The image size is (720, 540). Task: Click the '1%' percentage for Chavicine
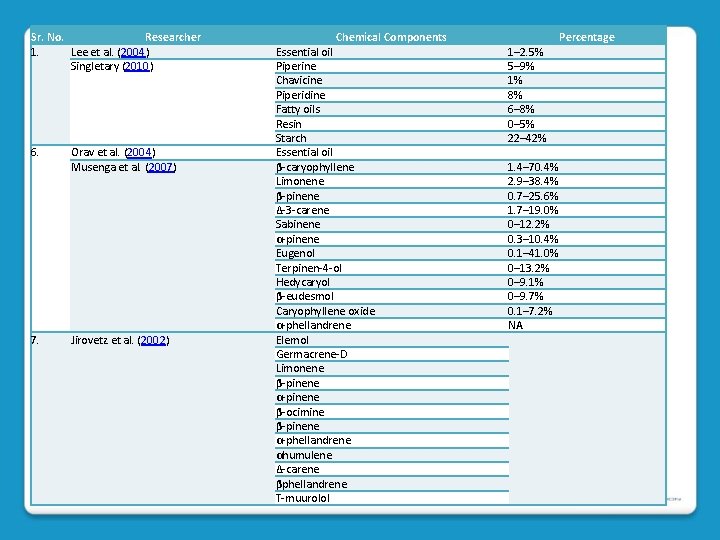[515, 80]
